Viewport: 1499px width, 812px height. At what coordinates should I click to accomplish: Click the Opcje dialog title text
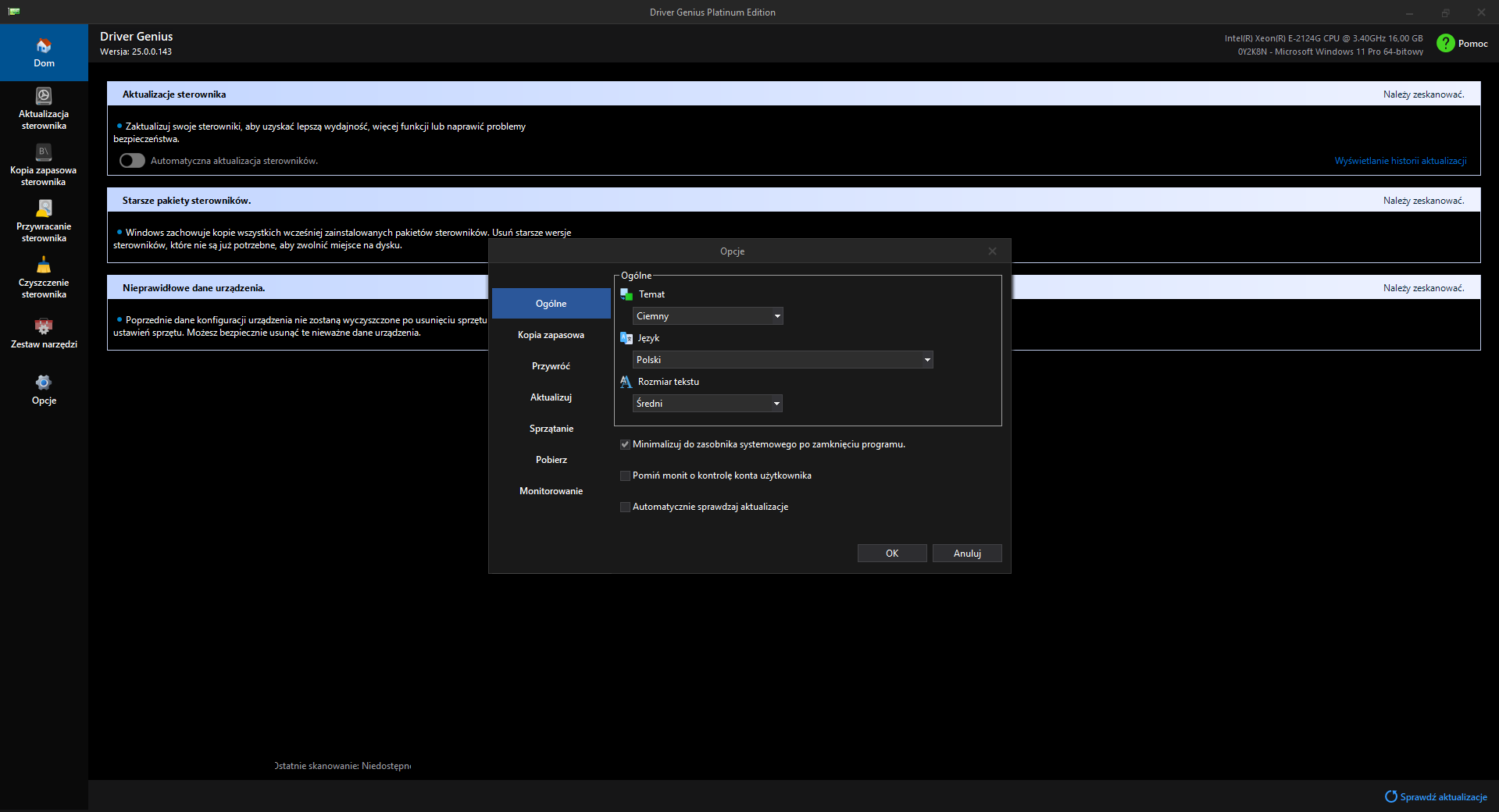(x=733, y=251)
